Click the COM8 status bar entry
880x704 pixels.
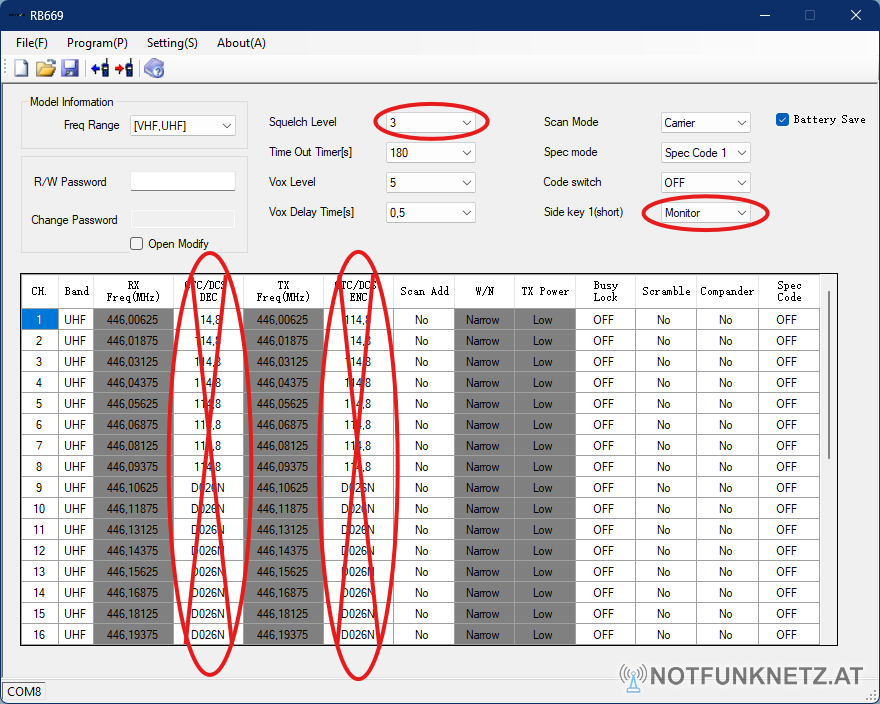(24, 691)
